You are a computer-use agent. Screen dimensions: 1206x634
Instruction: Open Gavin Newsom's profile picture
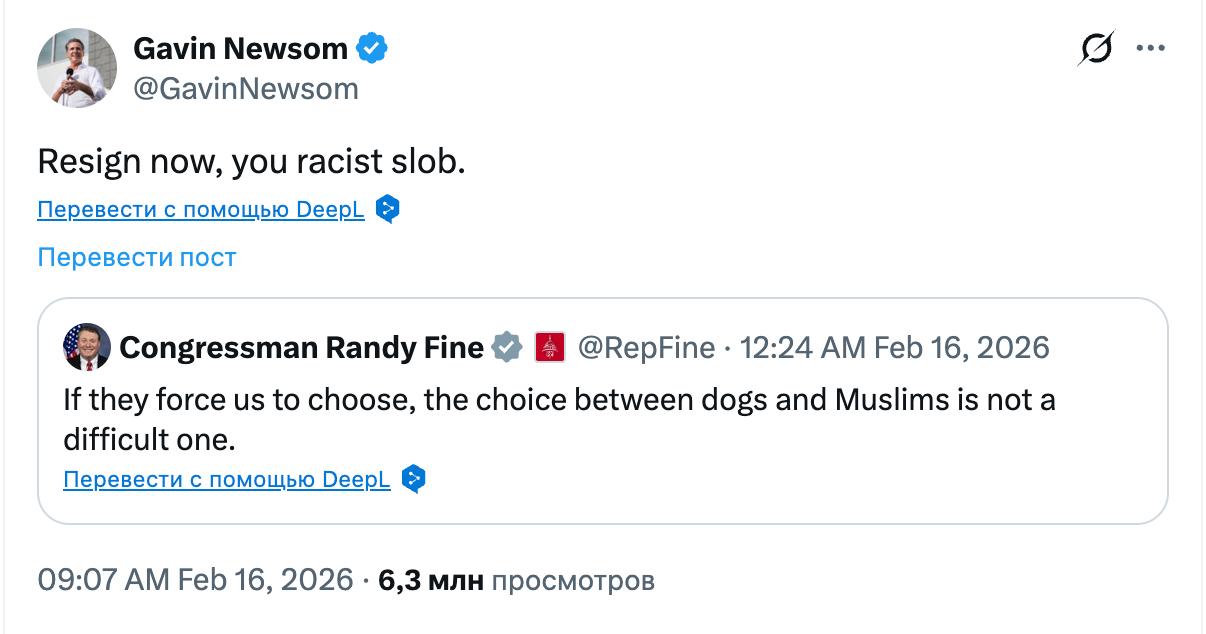(77, 68)
